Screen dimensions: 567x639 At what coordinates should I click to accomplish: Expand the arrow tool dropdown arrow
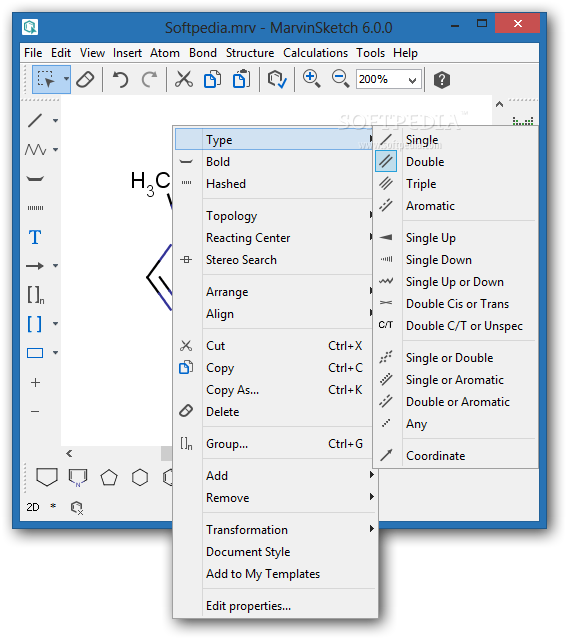55,266
